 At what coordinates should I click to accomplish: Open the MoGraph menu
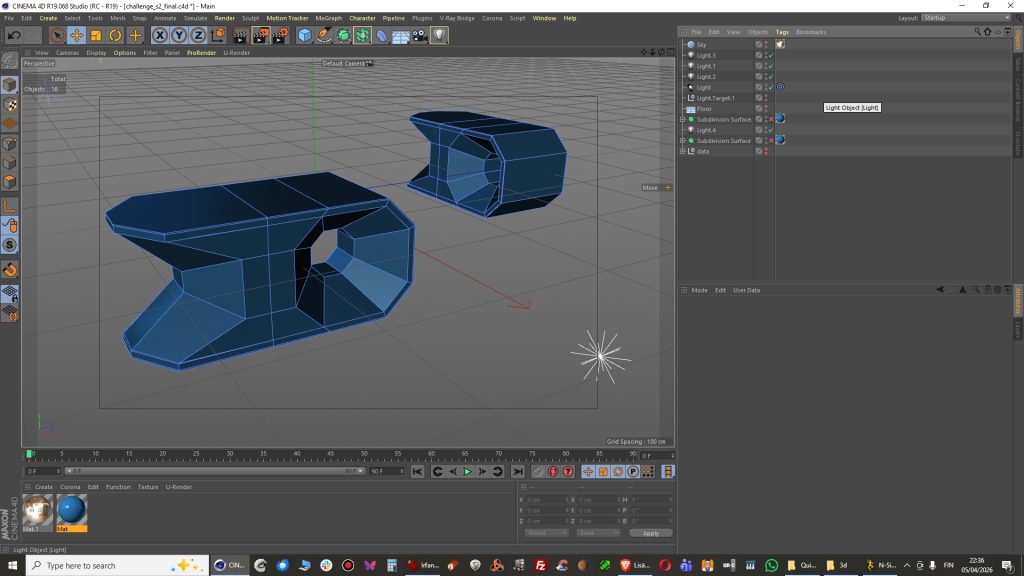pyautogui.click(x=328, y=18)
